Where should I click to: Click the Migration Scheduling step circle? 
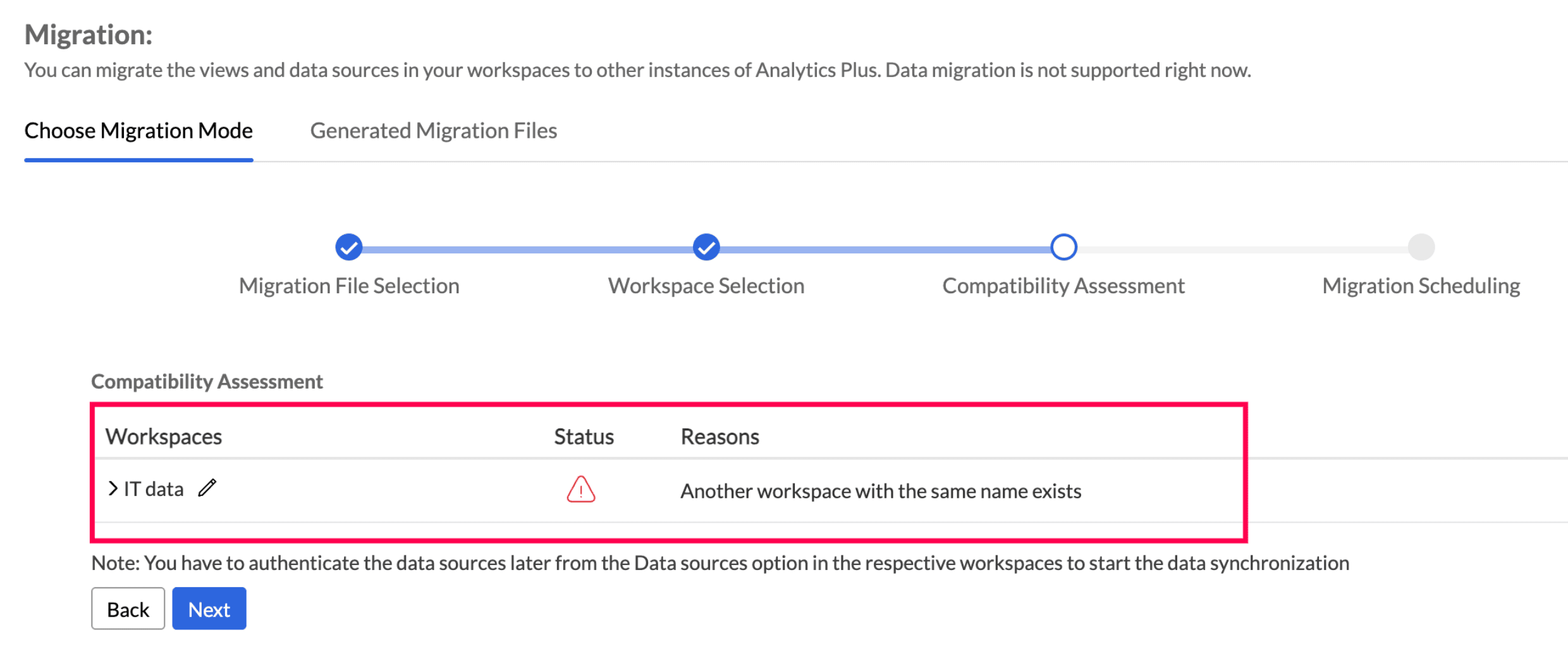coord(1421,247)
